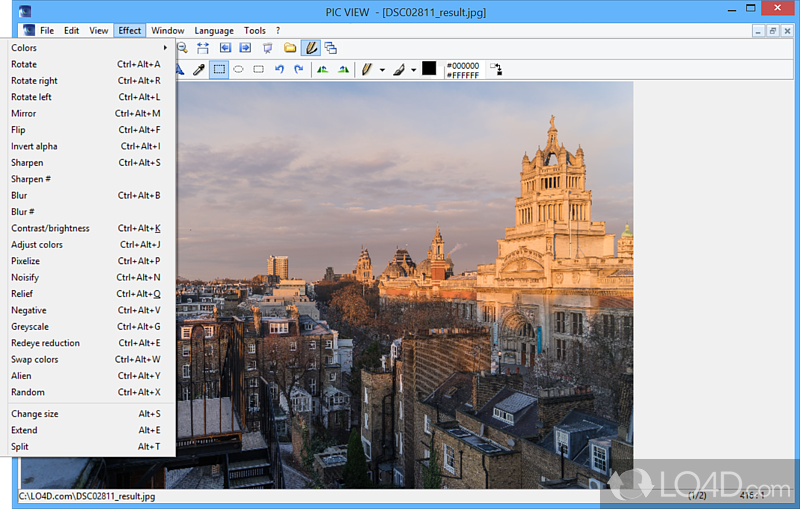The image size is (800, 509).
Task: Pick the rounded rectangle selection tool
Action: [259, 69]
